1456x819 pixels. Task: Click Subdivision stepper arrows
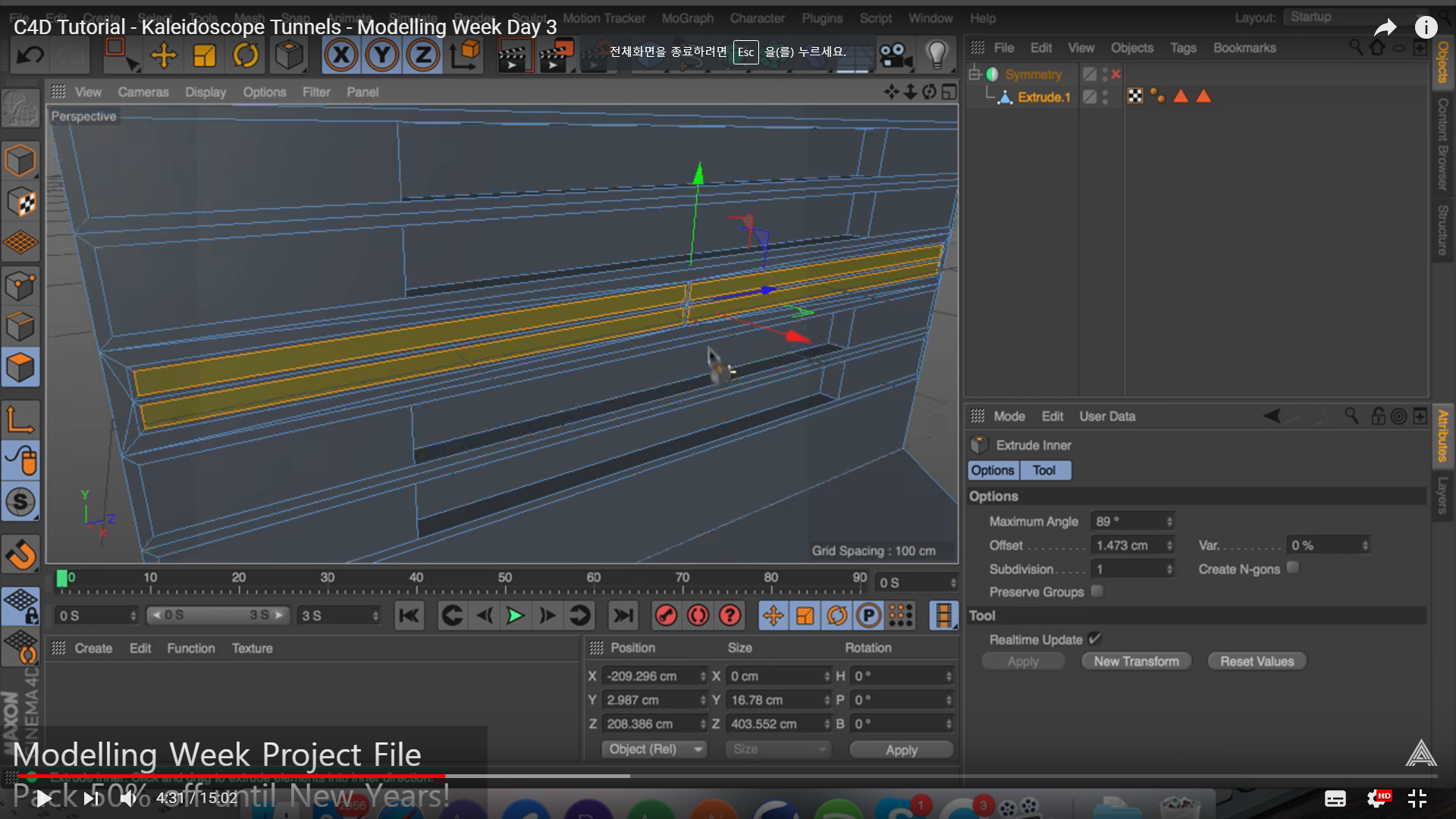coord(1169,569)
